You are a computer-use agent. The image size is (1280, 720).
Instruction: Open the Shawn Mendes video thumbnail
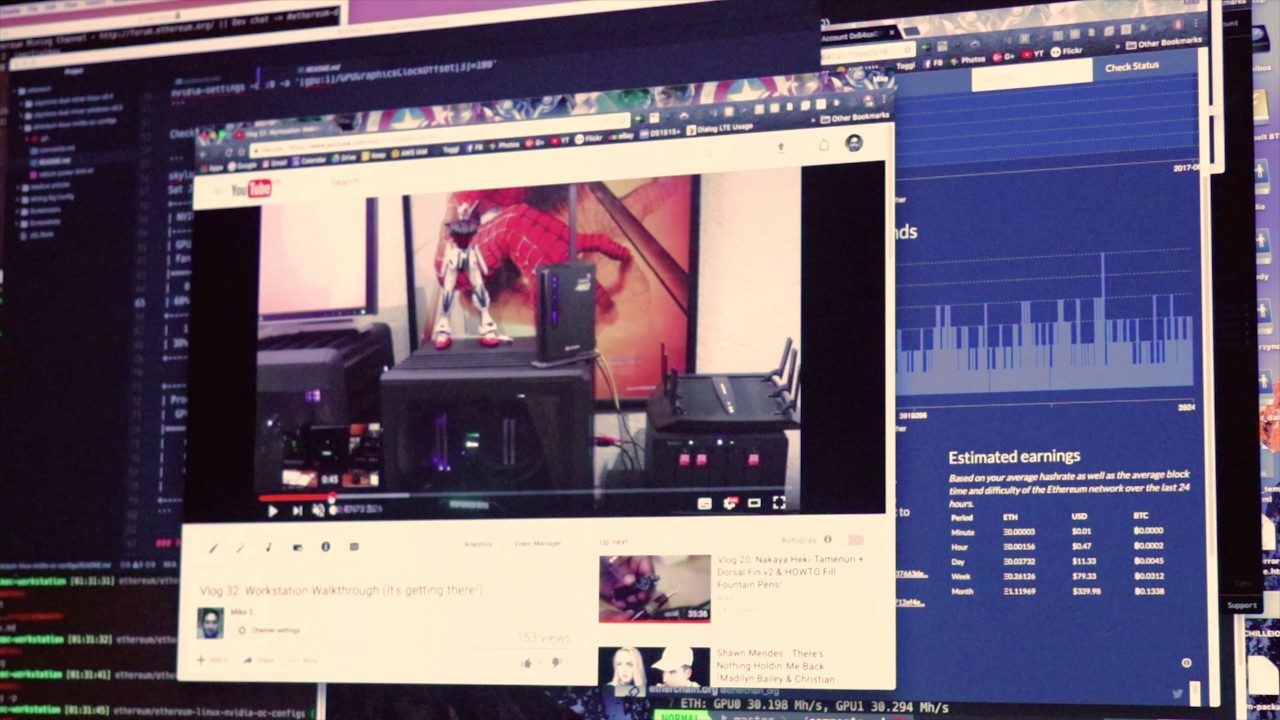654,668
